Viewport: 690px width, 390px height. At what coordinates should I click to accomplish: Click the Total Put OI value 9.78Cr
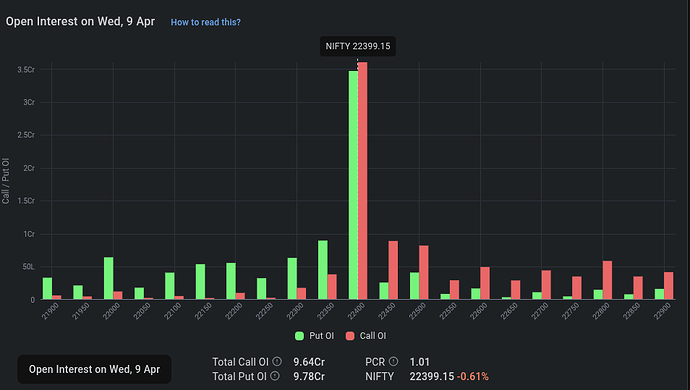(309, 376)
